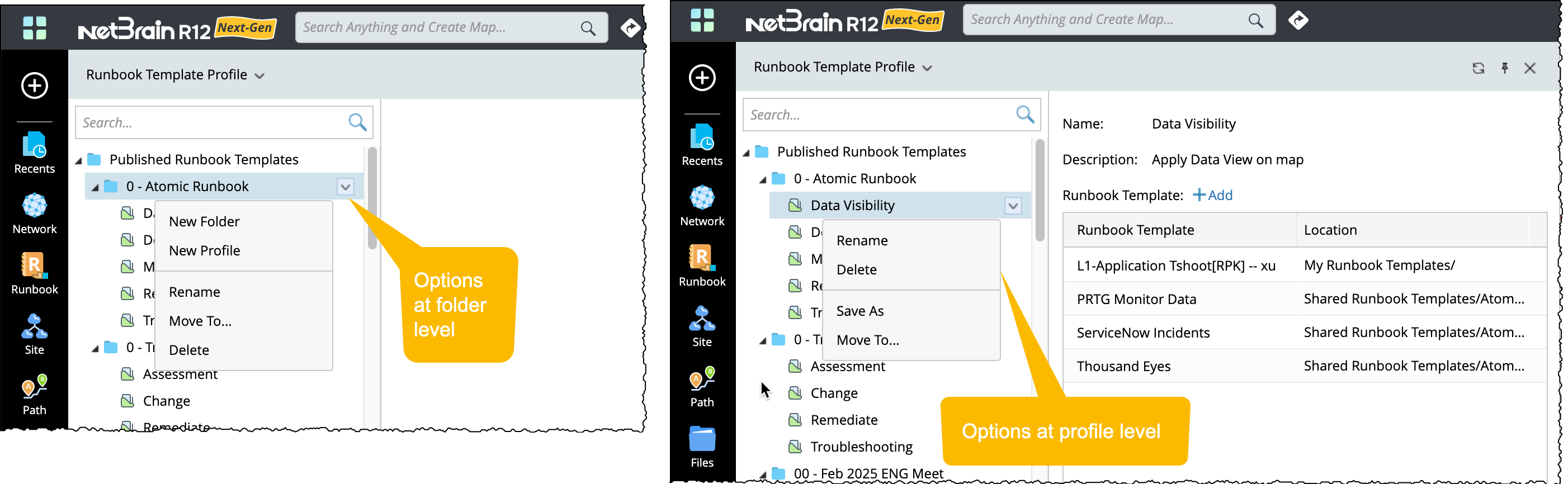1568x484 pixels.
Task: Click the Troubleshooting profile icon
Action: 795,447
